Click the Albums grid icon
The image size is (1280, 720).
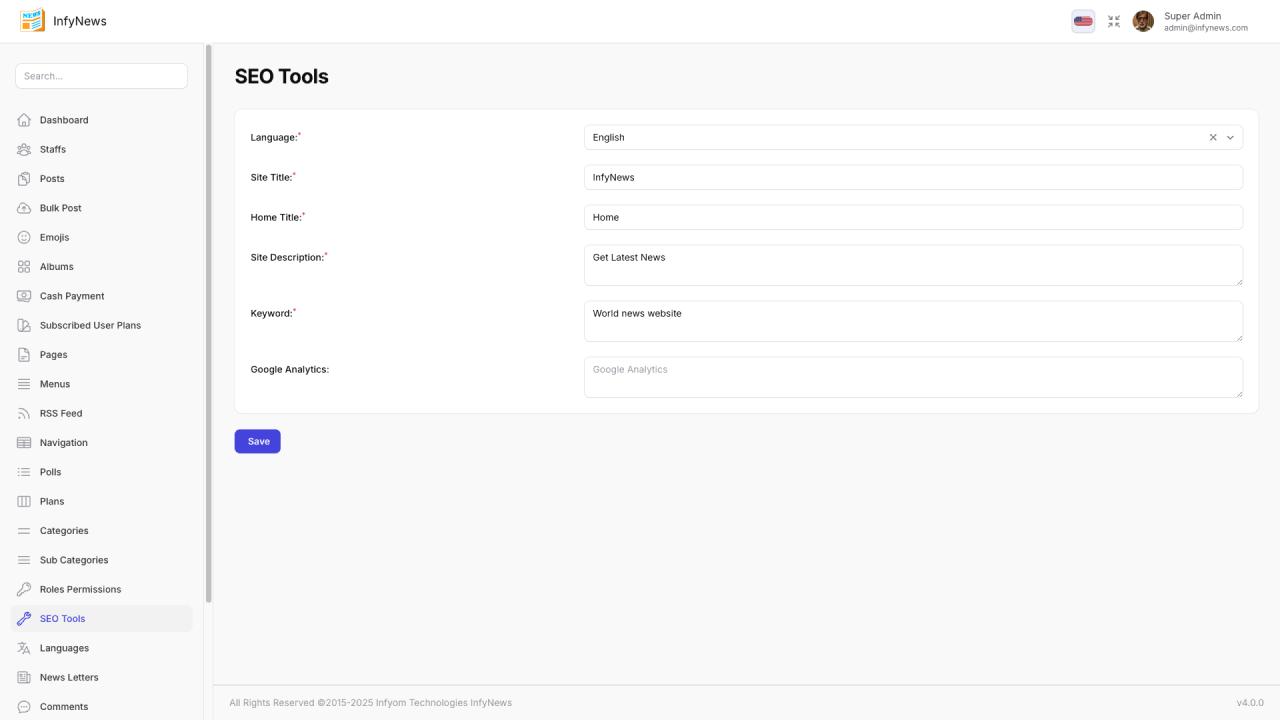(24, 267)
